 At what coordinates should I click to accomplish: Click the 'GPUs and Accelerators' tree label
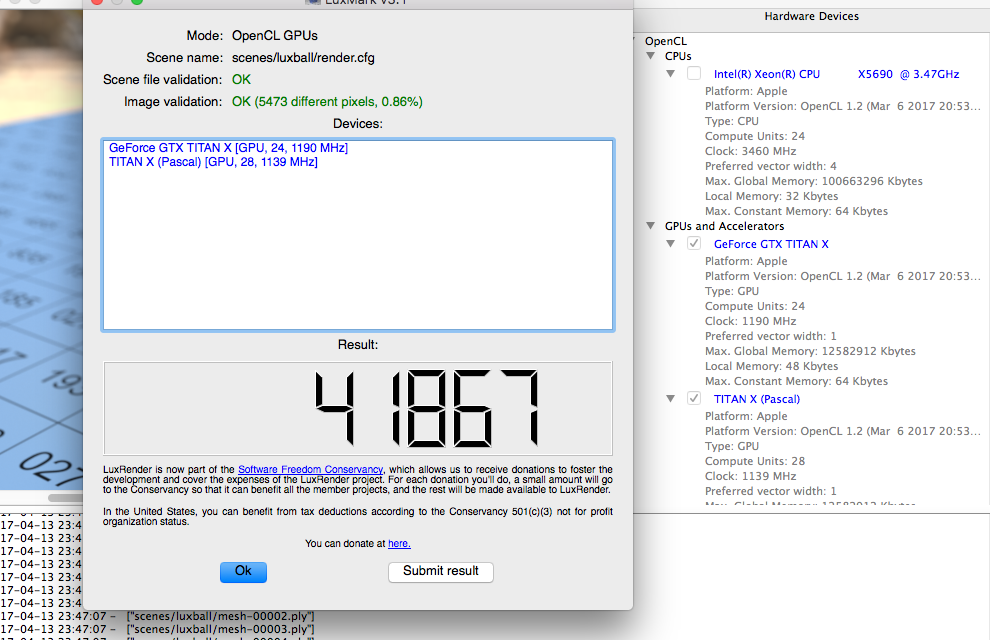(x=724, y=226)
